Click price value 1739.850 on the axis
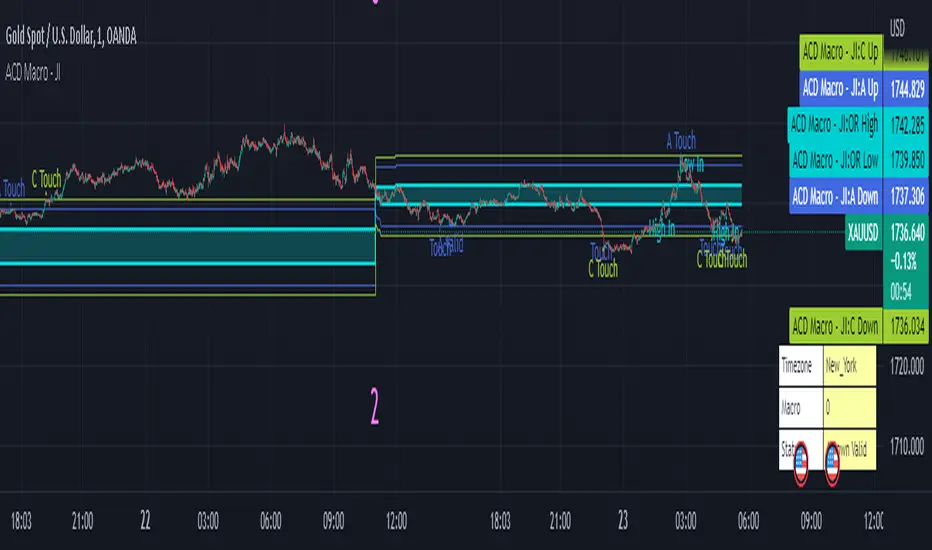 (x=907, y=160)
